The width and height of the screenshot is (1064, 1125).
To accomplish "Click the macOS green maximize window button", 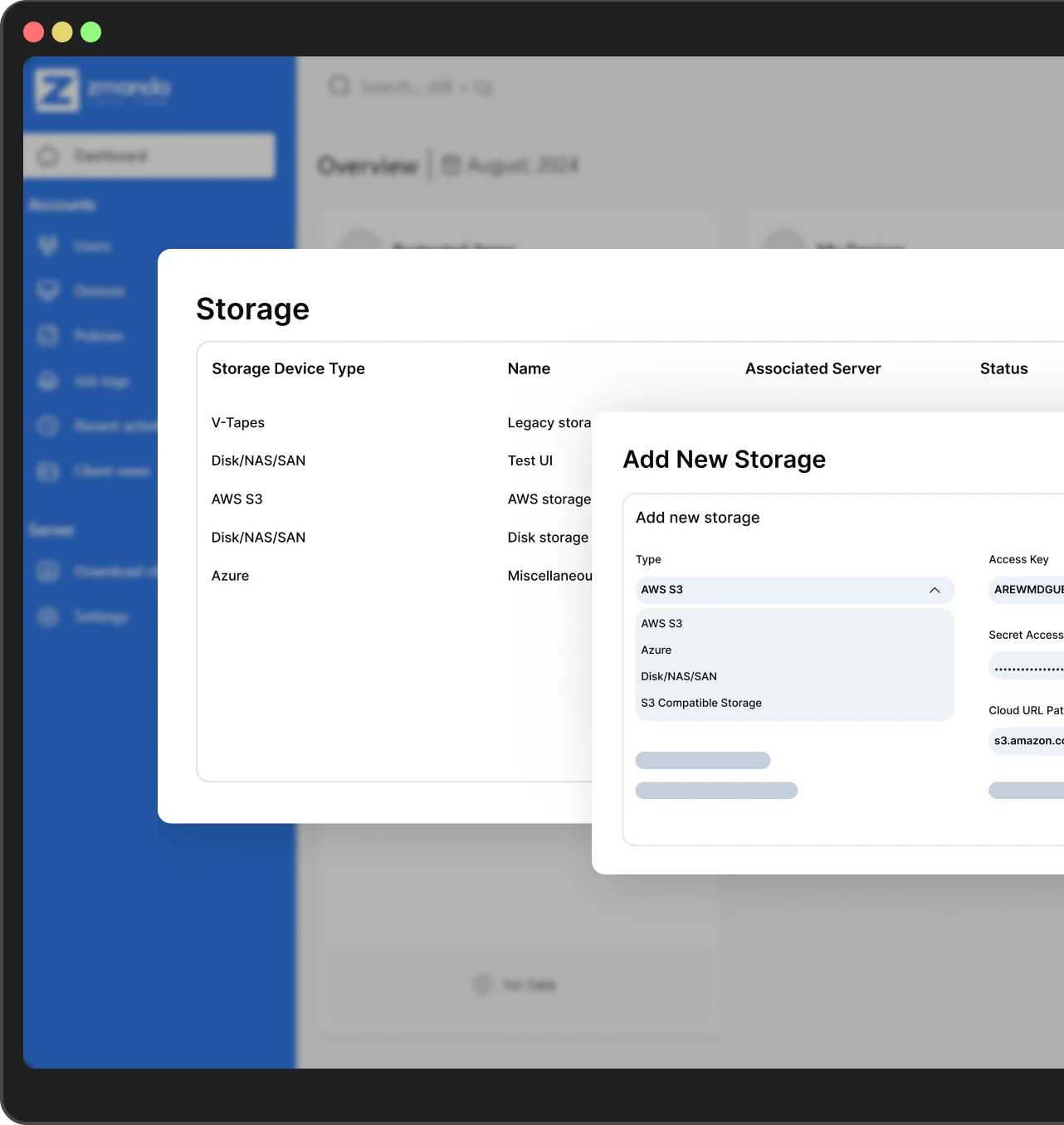I will click(91, 32).
